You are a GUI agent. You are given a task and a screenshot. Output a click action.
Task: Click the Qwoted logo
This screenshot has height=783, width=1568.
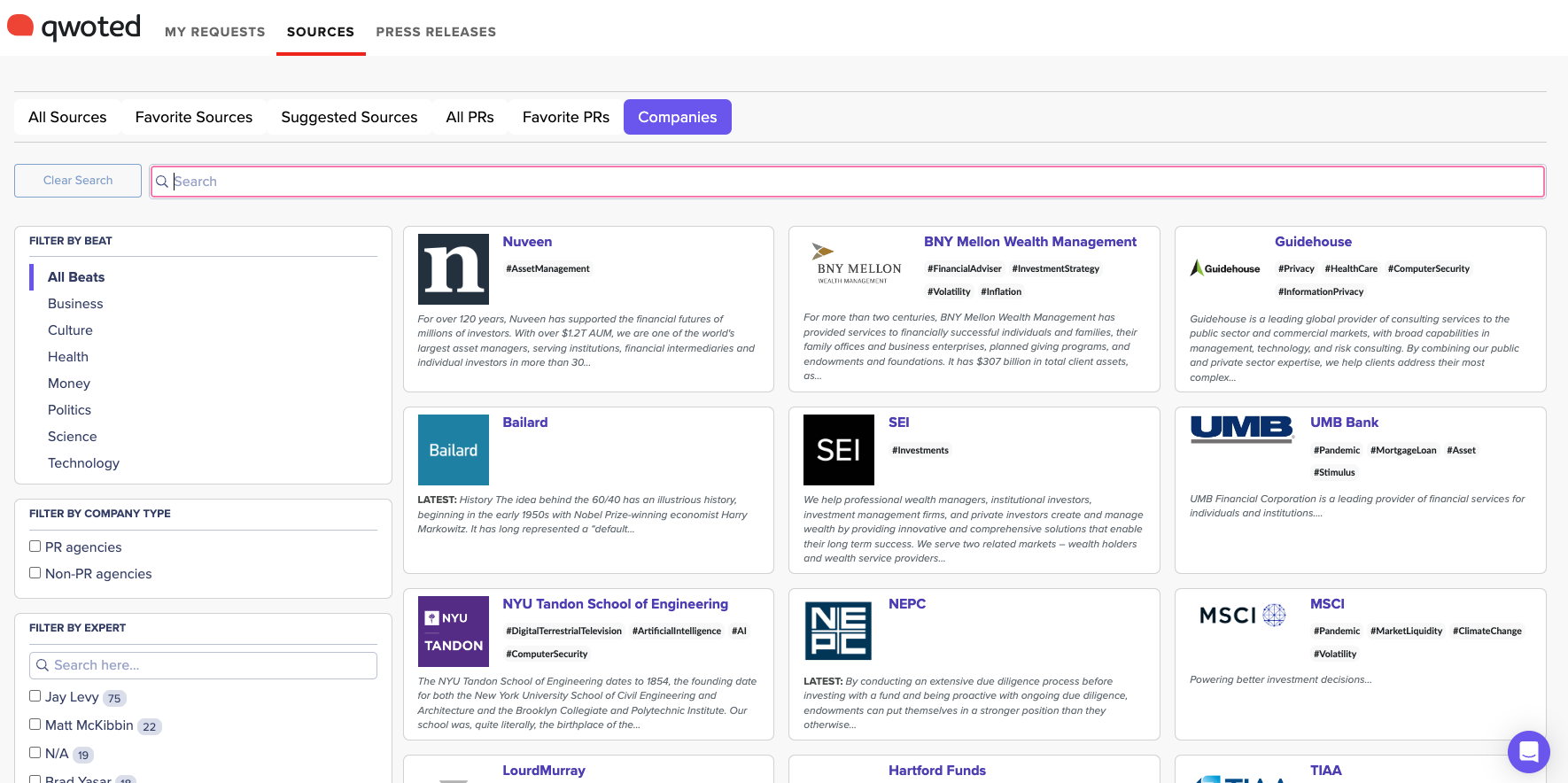74,27
